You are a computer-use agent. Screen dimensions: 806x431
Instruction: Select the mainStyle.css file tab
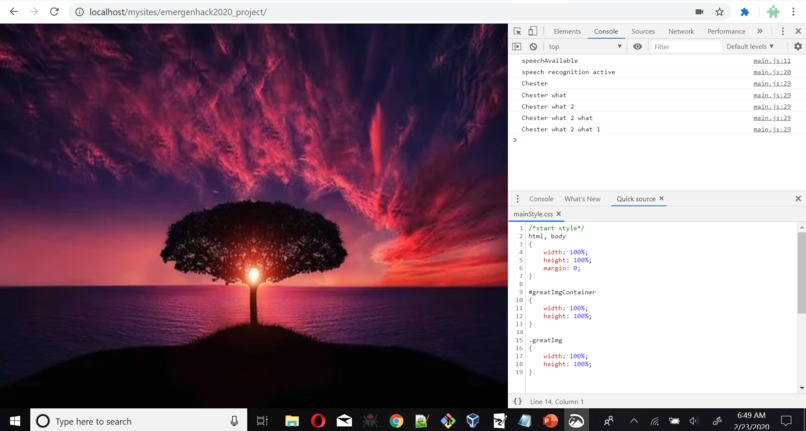533,213
